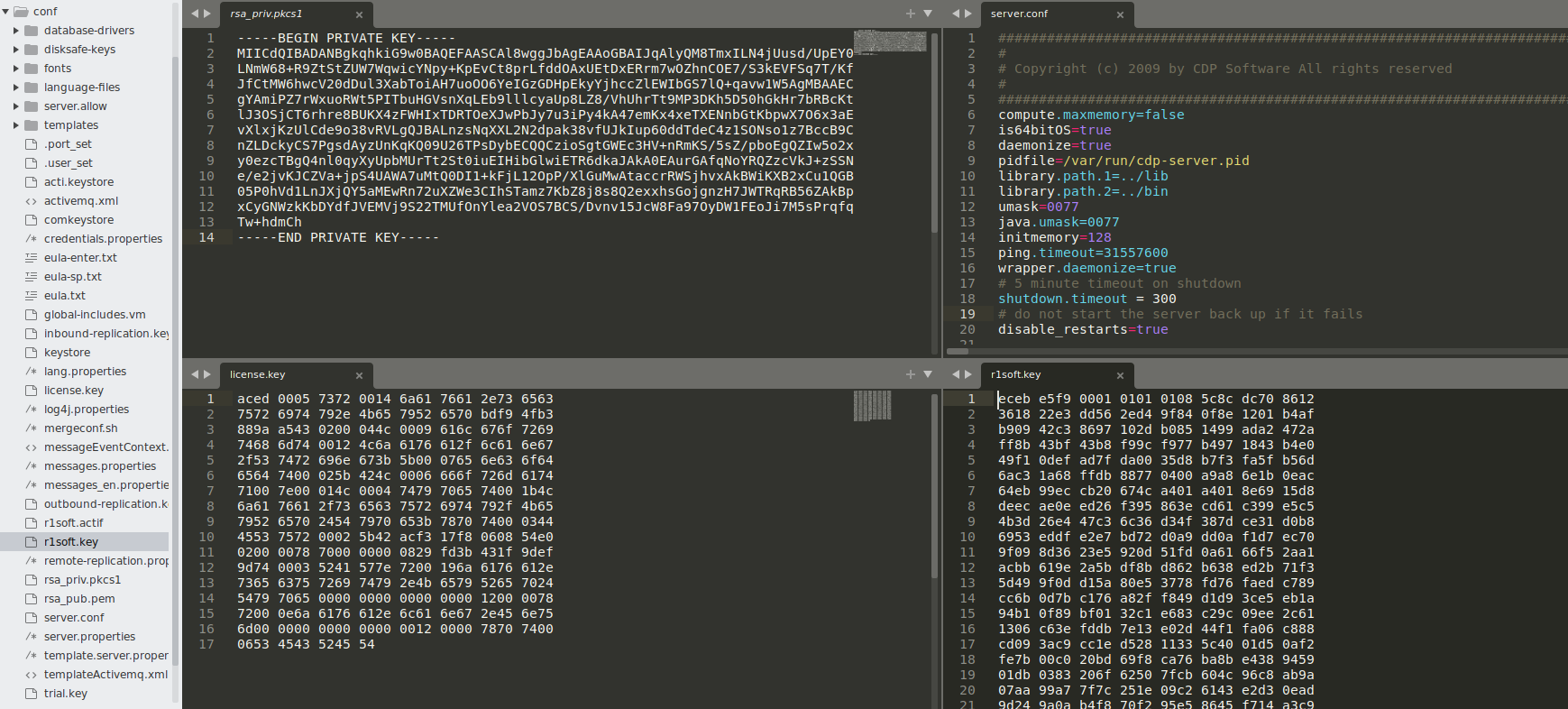1568x709 pixels.
Task: Add new tab in license.key pane
Action: coord(911,374)
